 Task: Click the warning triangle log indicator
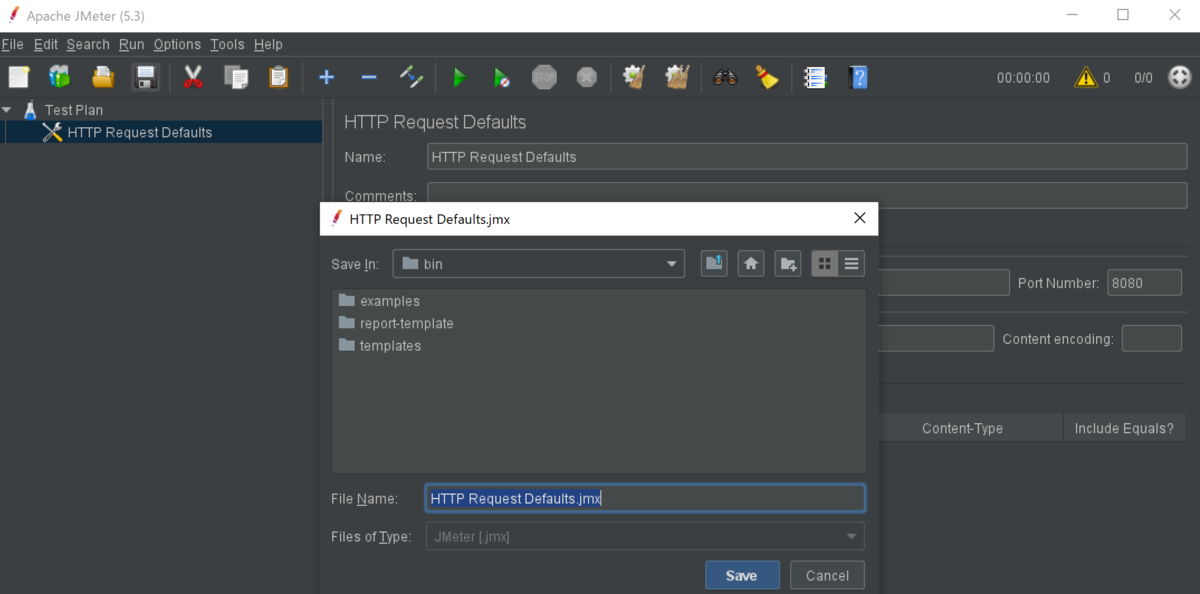click(x=1086, y=77)
